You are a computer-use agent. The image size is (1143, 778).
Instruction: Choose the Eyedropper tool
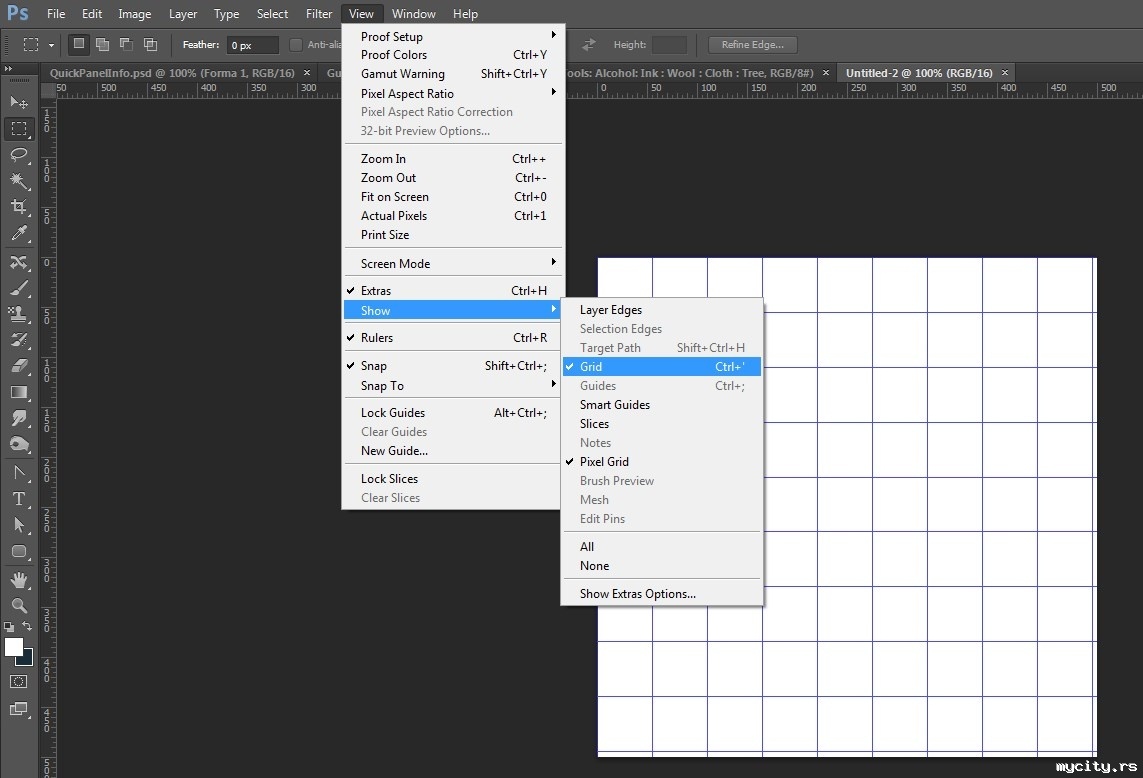19,234
